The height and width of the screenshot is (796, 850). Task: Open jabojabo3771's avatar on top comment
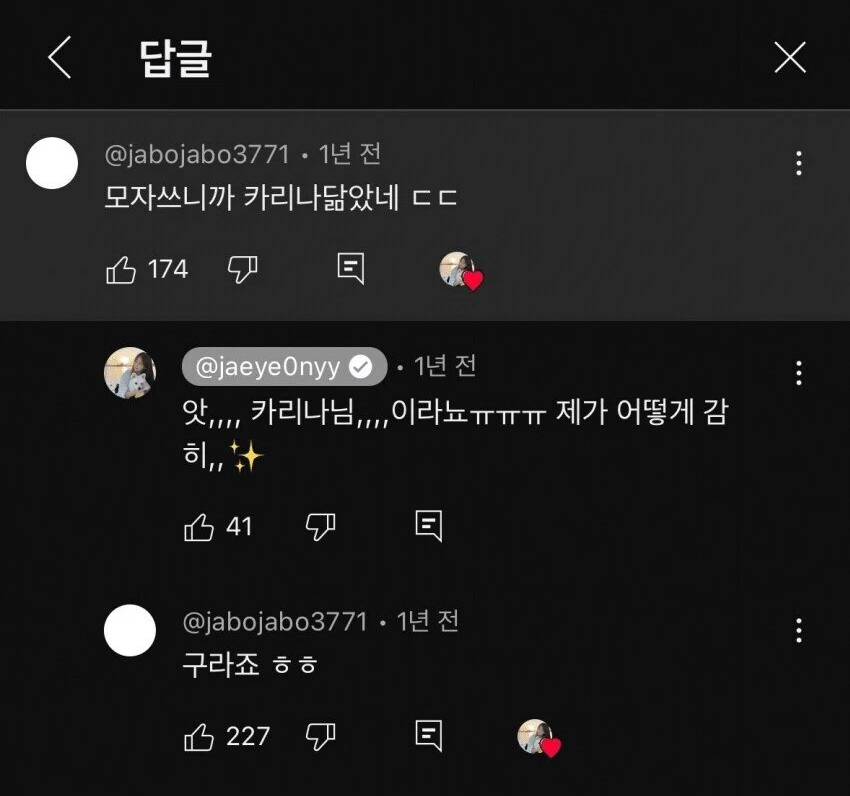51,163
